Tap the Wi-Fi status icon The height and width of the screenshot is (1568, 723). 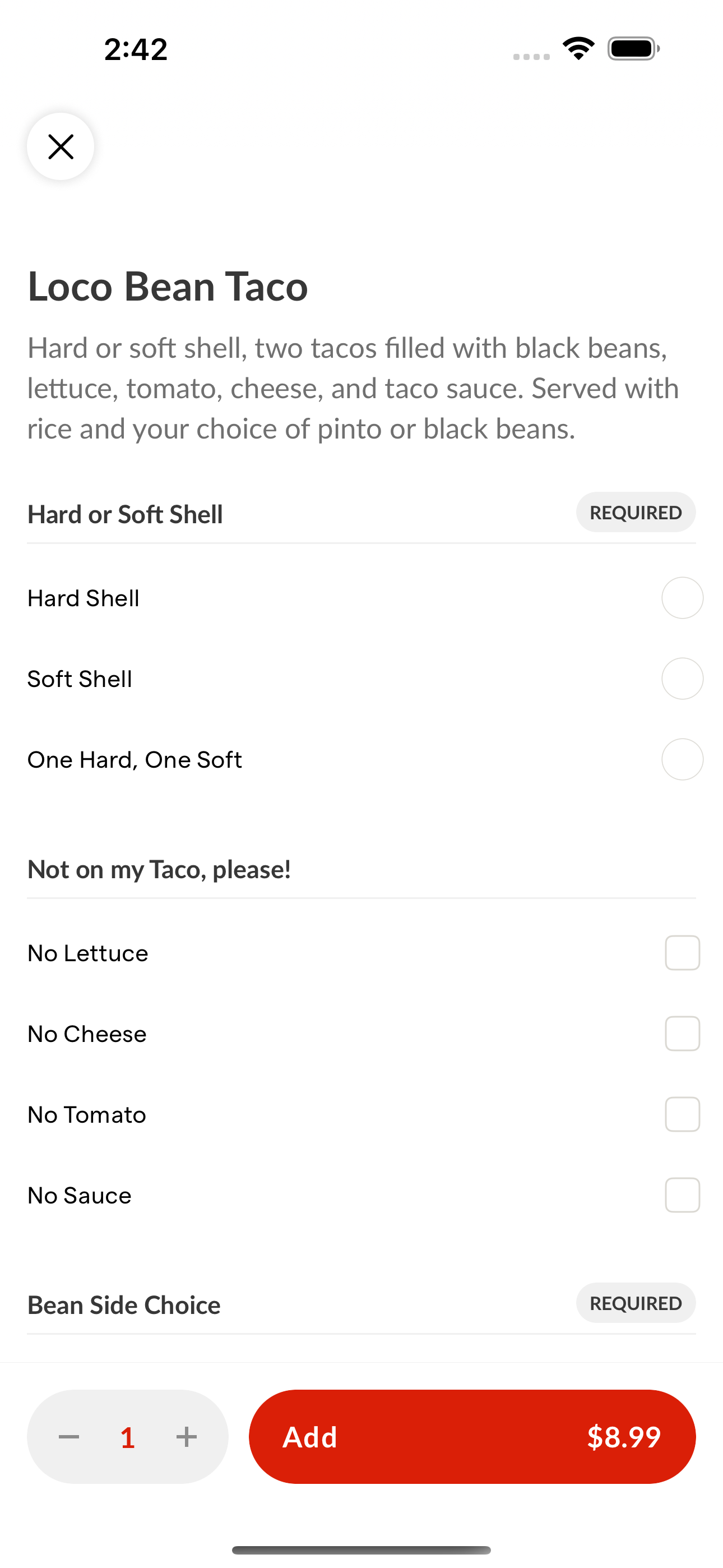click(579, 49)
